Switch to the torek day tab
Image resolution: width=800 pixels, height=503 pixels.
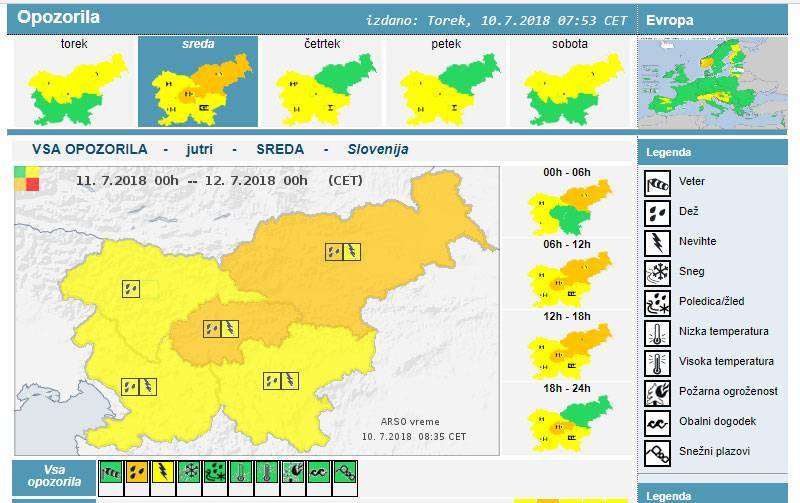click(x=73, y=82)
